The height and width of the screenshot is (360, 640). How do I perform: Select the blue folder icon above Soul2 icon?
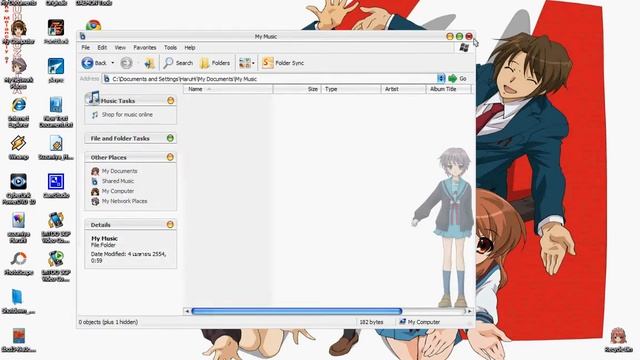coord(18,302)
